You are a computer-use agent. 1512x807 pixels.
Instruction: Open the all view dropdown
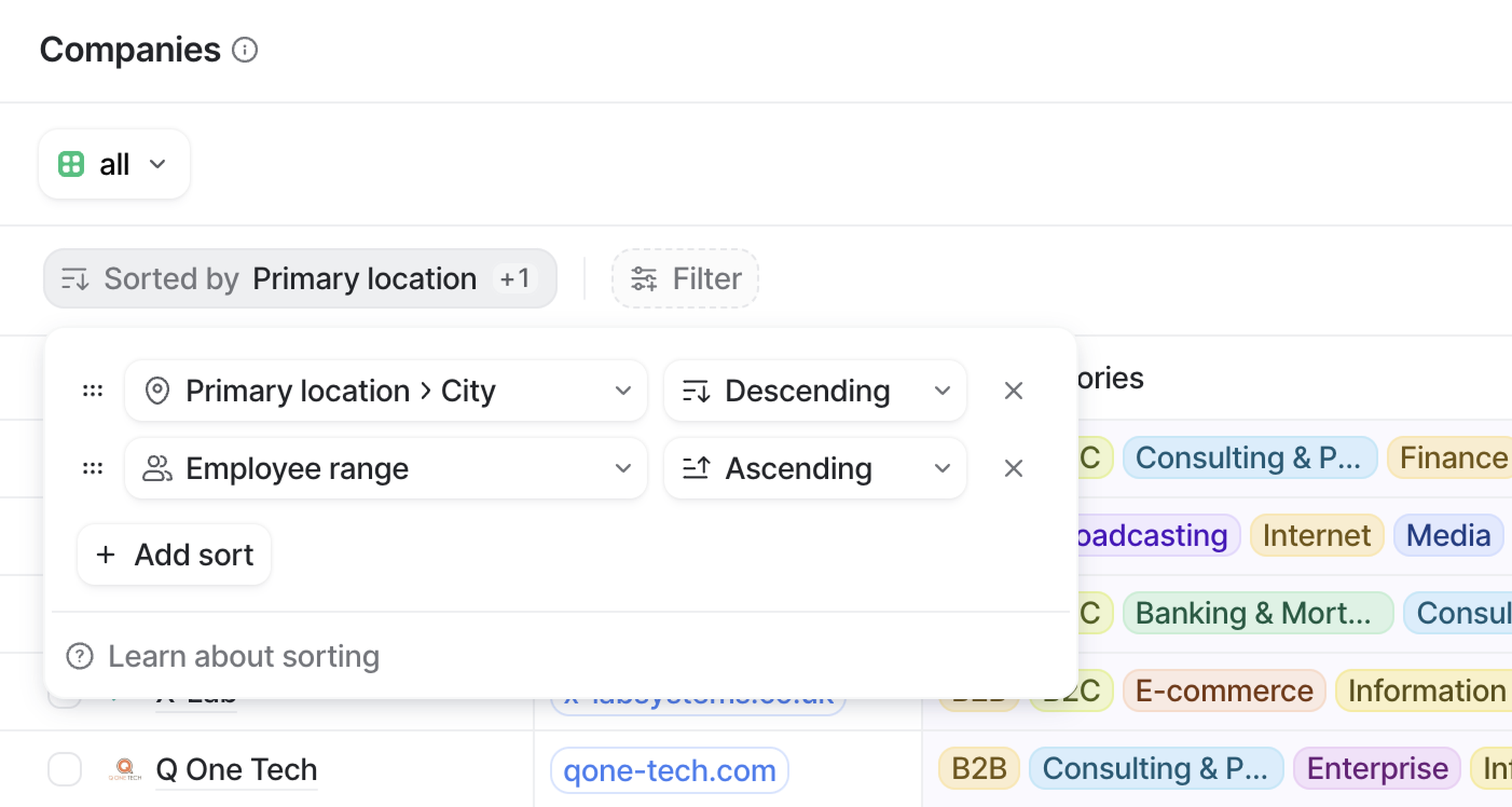[x=114, y=164]
